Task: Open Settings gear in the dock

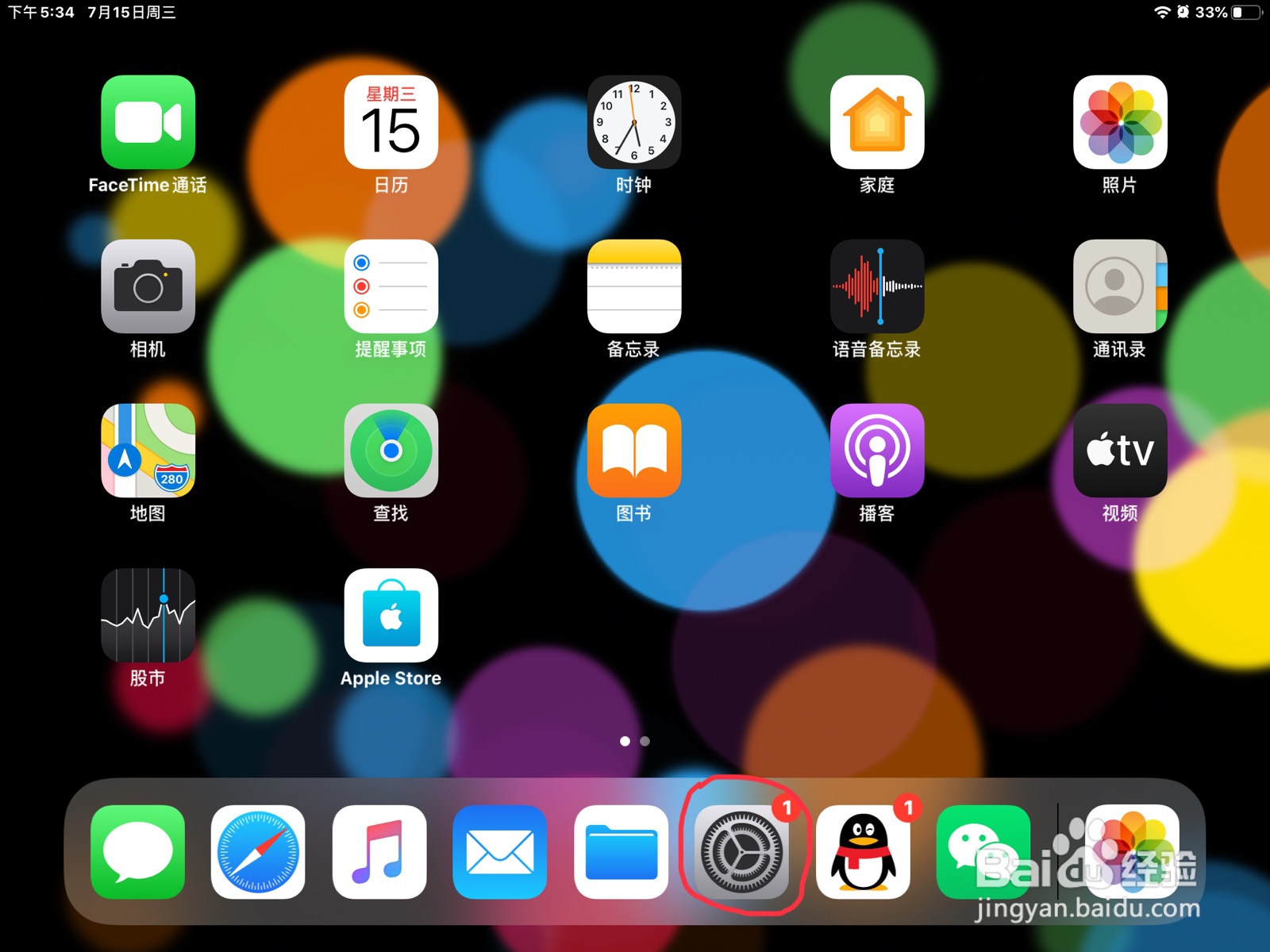Action: (x=741, y=852)
